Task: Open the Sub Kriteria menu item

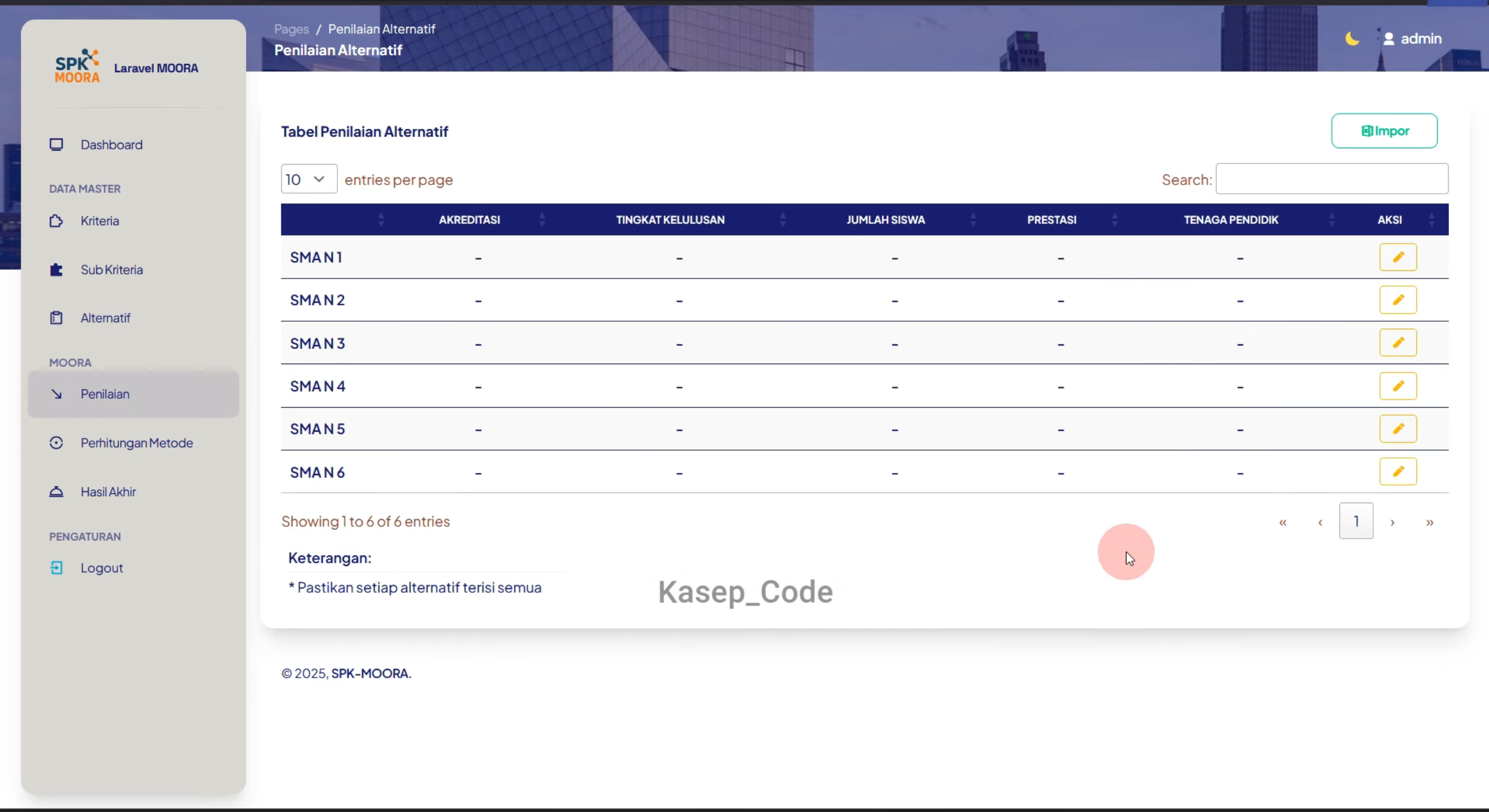Action: [133, 270]
